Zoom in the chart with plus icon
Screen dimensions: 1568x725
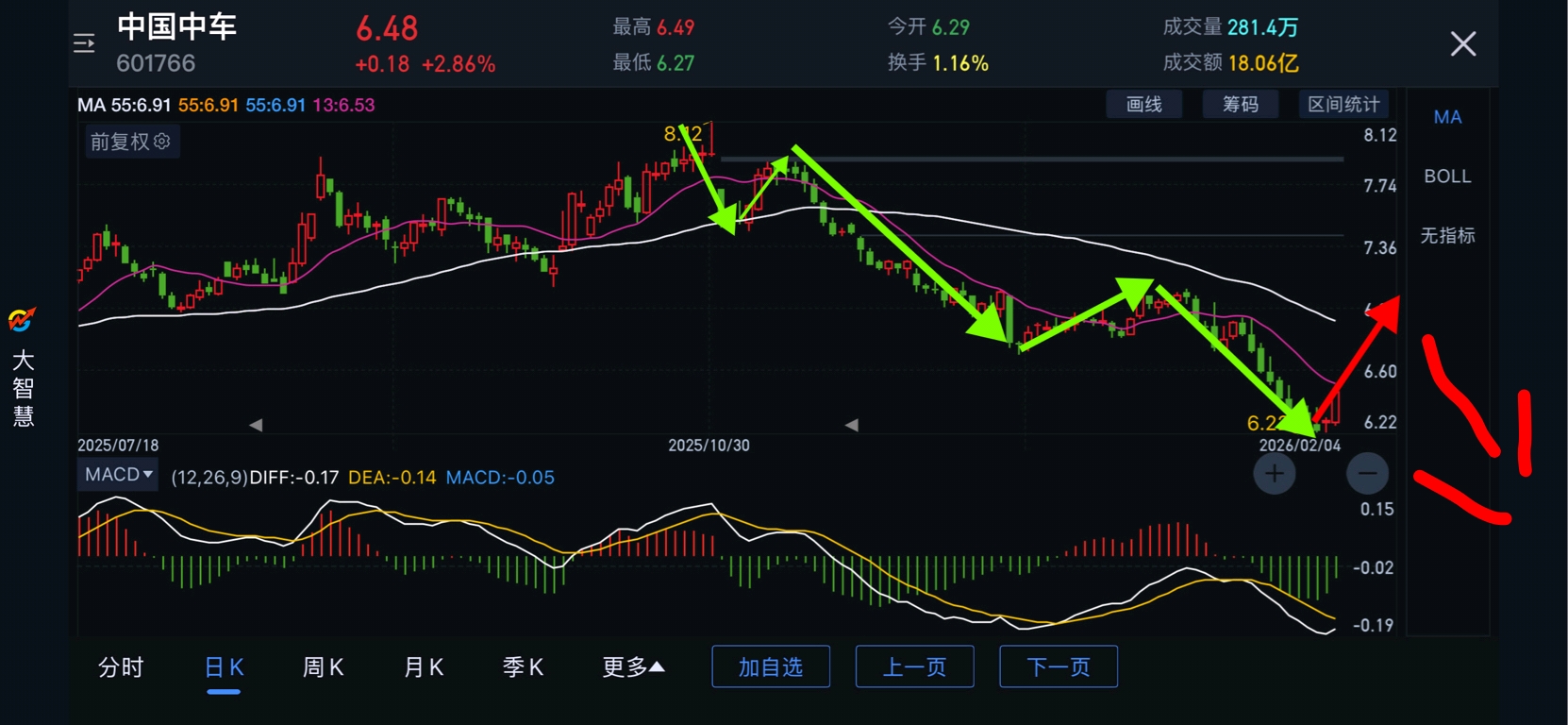point(1274,473)
